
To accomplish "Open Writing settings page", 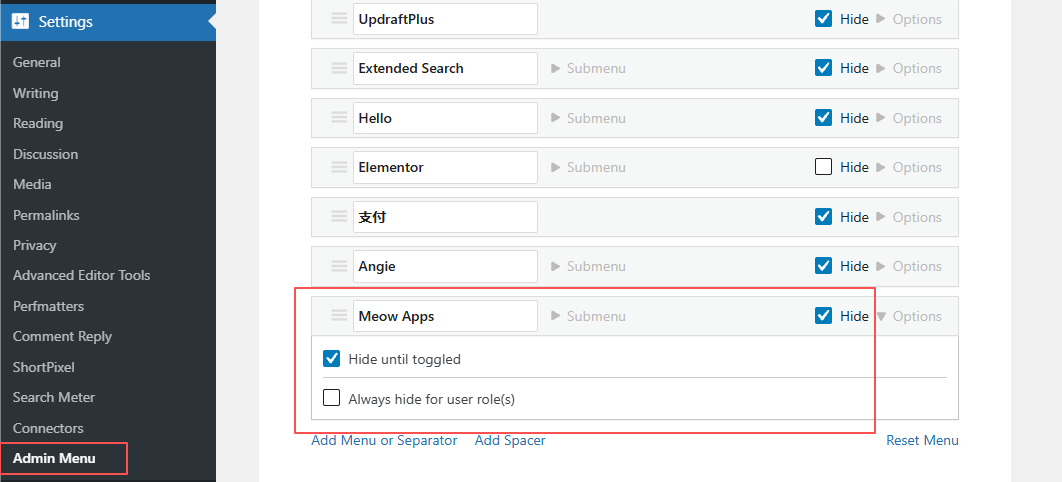I will tap(35, 93).
